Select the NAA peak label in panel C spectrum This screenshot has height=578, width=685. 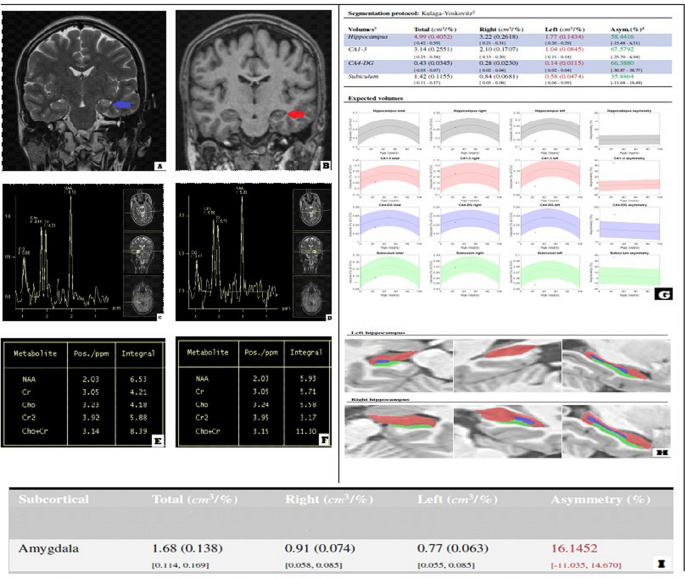click(x=70, y=189)
